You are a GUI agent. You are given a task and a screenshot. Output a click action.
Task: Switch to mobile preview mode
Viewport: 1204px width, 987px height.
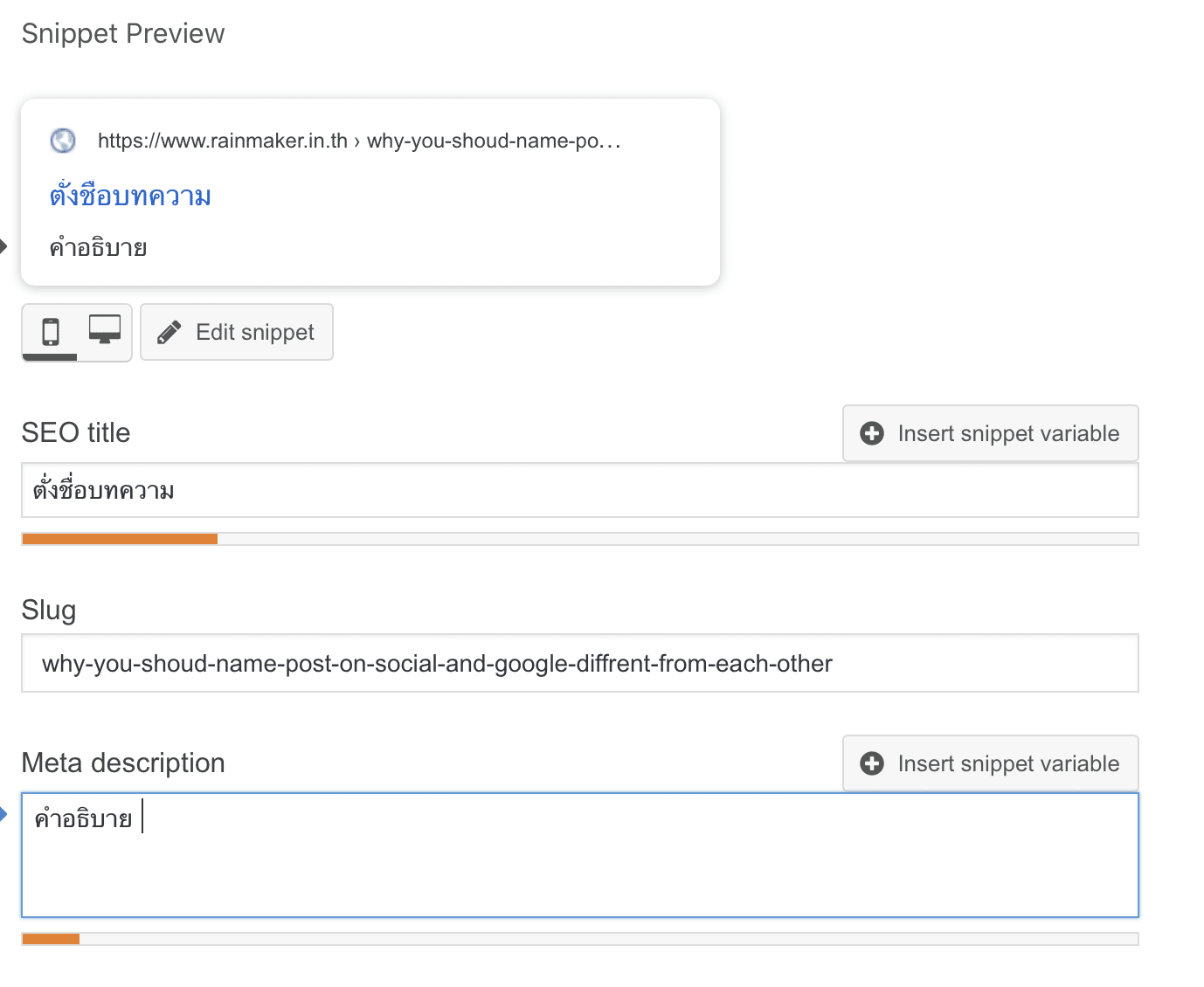pyautogui.click(x=51, y=332)
